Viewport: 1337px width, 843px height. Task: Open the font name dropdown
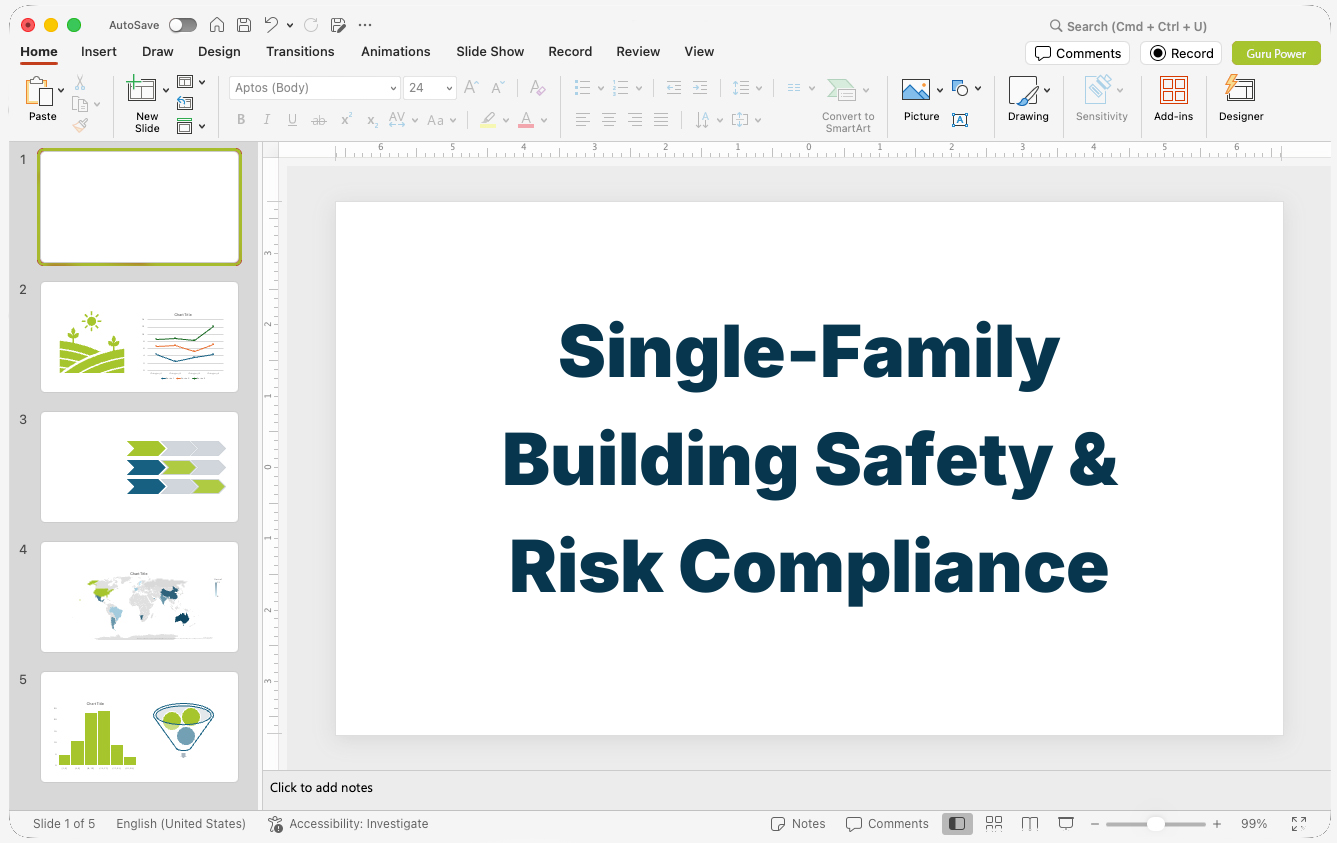click(x=393, y=88)
